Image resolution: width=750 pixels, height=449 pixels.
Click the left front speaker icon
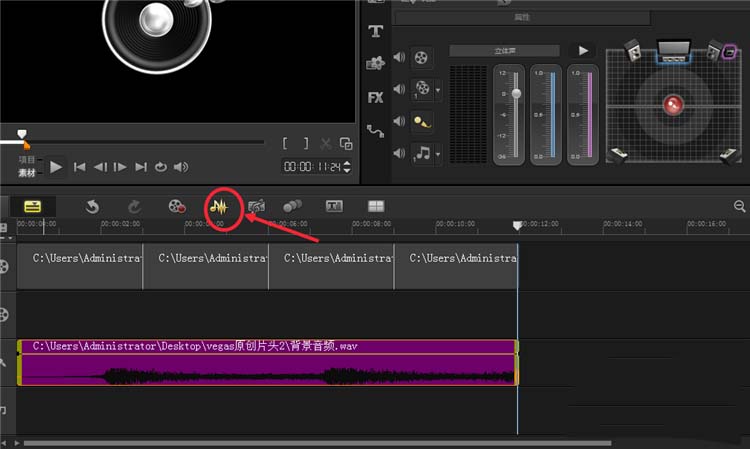[633, 50]
